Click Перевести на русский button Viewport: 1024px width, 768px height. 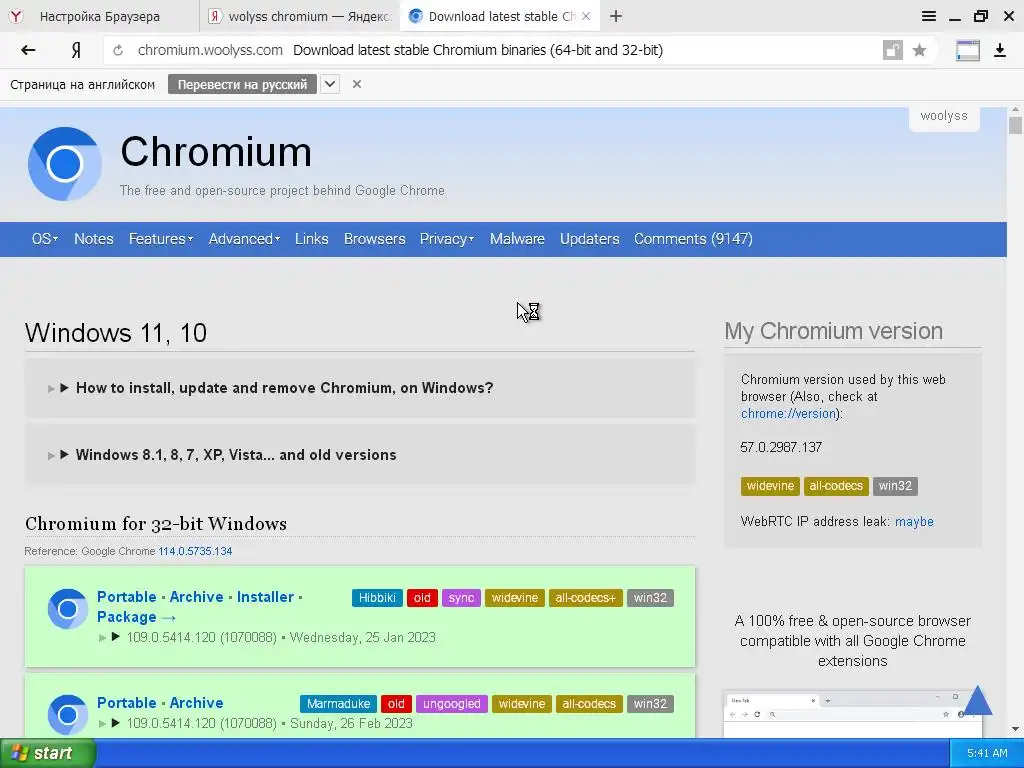242,84
